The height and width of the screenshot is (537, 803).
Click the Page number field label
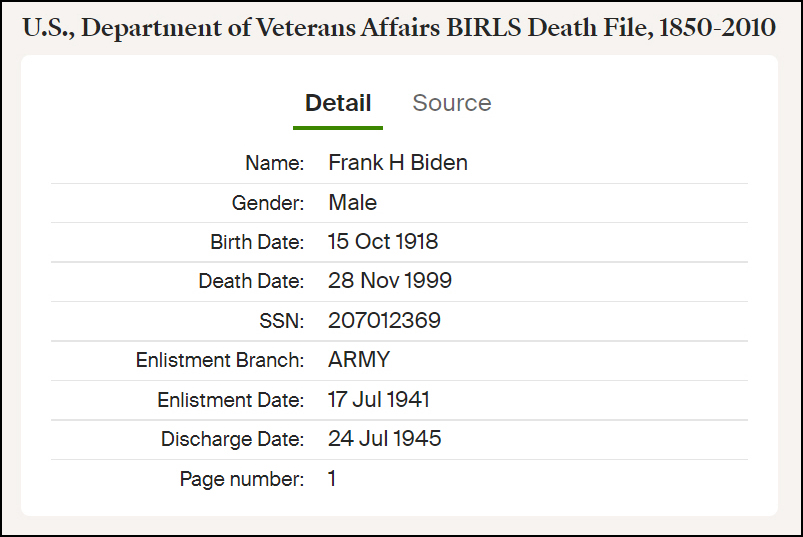[x=241, y=479]
